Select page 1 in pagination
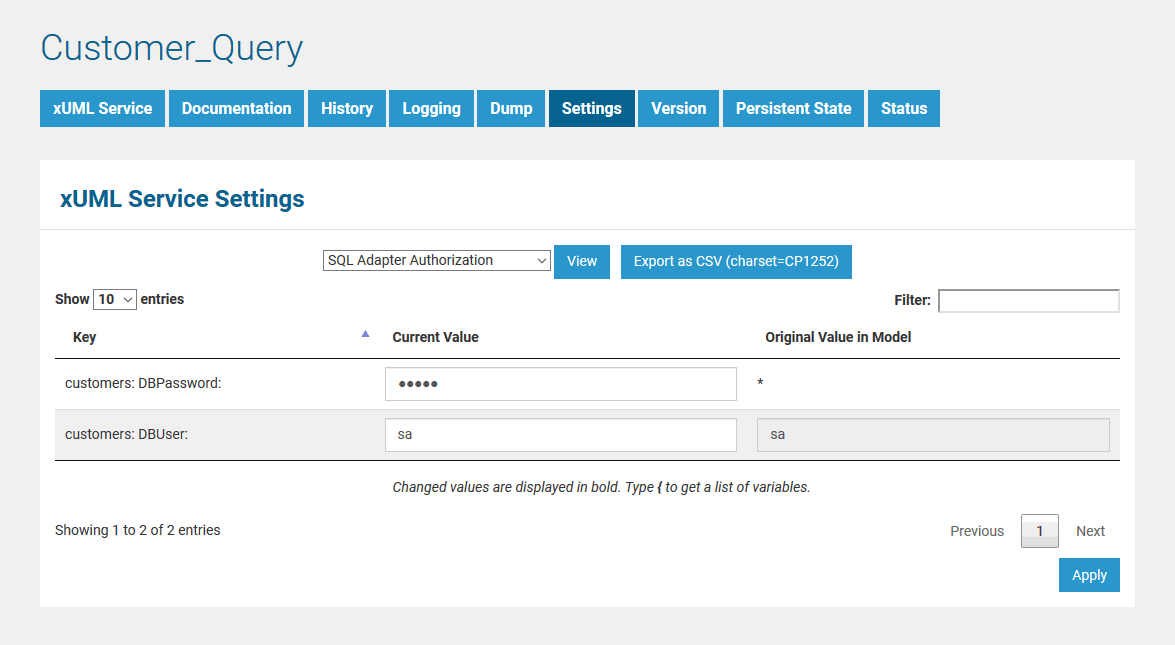Screen dimensions: 1175x645 (x=1039, y=531)
